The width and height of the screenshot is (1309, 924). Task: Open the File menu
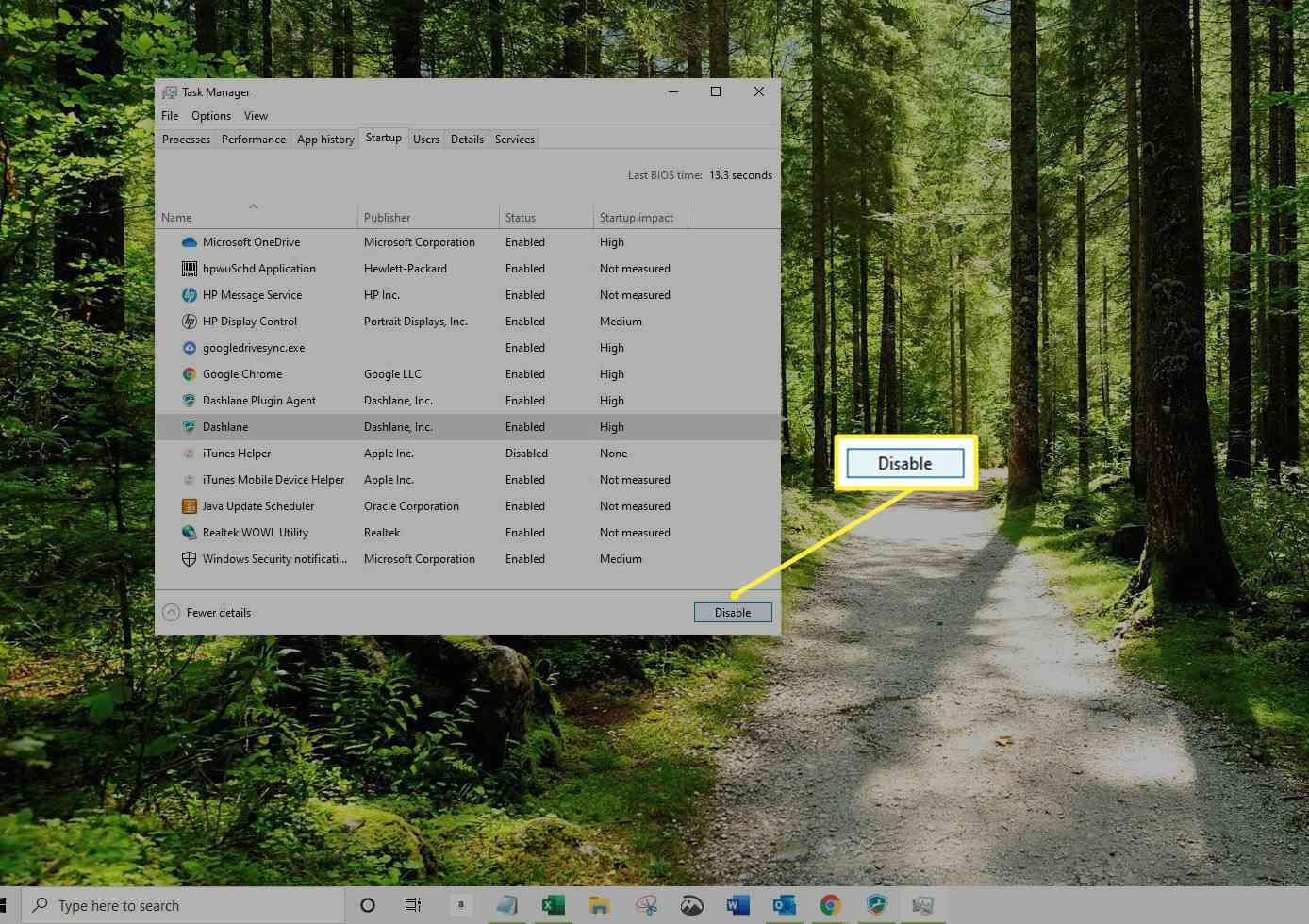(x=170, y=116)
